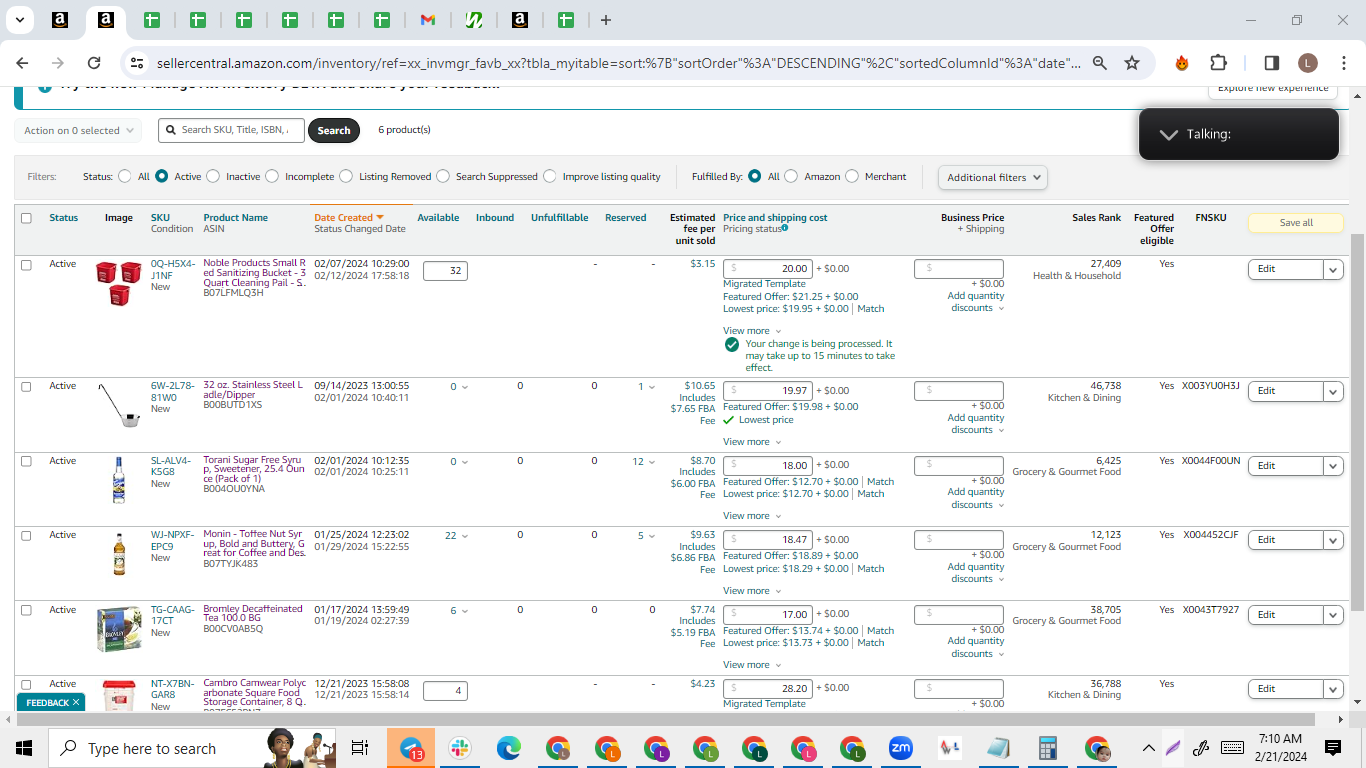Image resolution: width=1366 pixels, height=768 pixels.
Task: Open the Windows notification center icon
Action: [x=1332, y=748]
